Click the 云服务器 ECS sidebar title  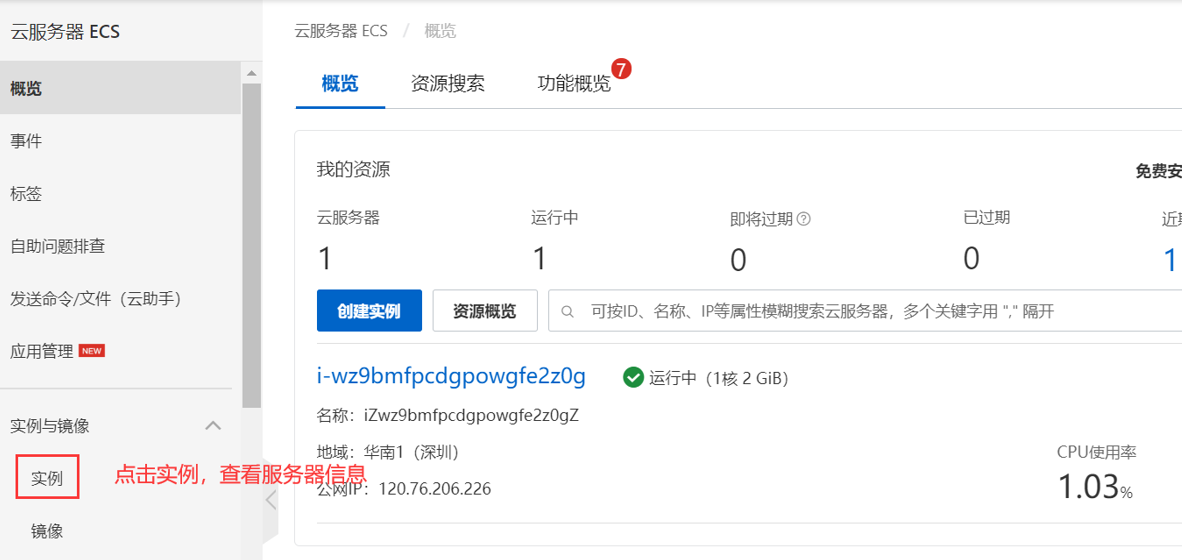pos(65,32)
